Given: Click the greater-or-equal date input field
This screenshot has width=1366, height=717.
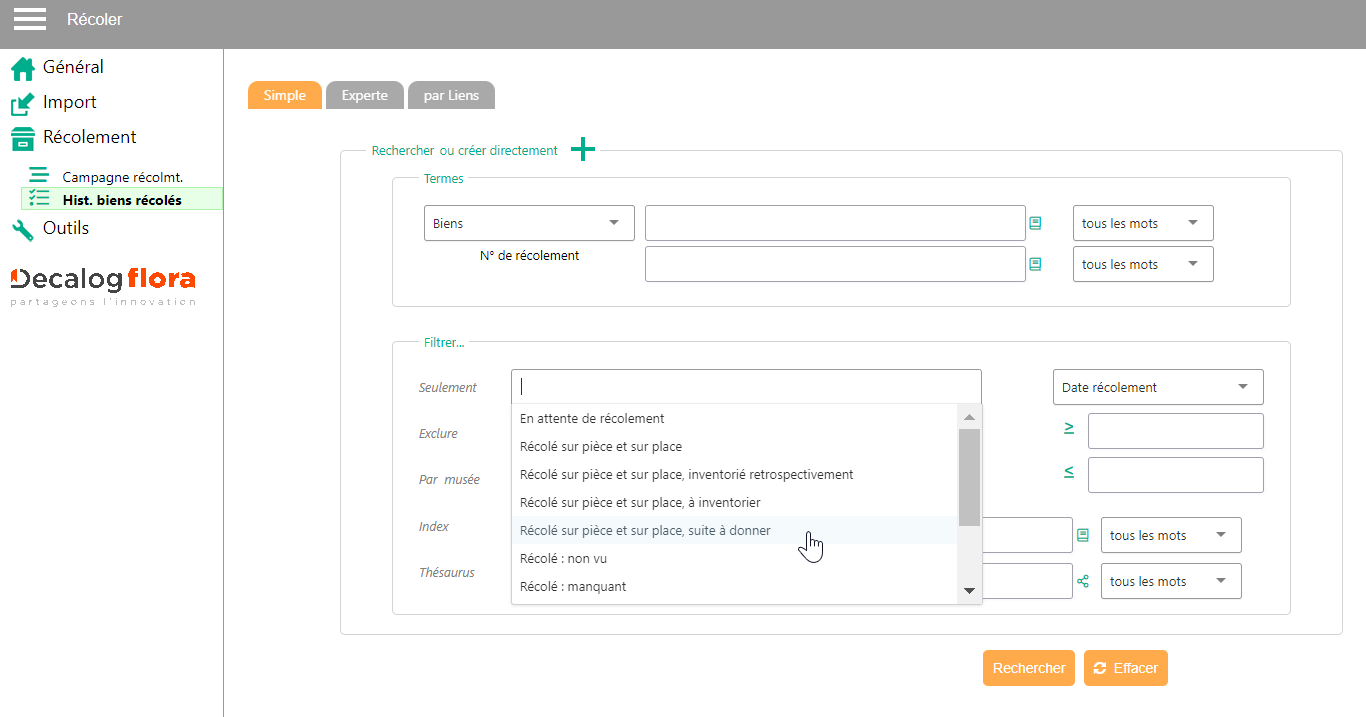Looking at the screenshot, I should pos(1175,431).
